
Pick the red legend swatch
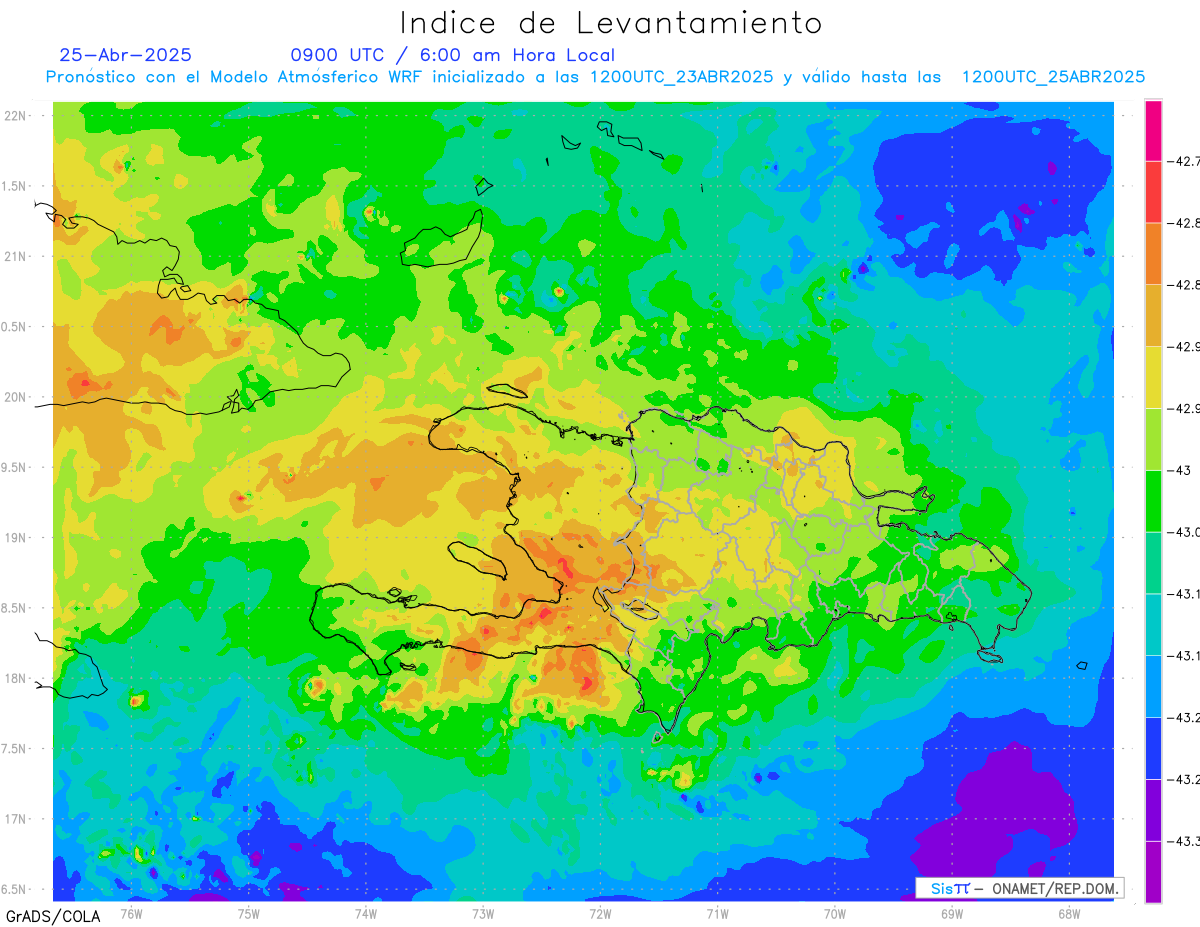pos(1153,193)
